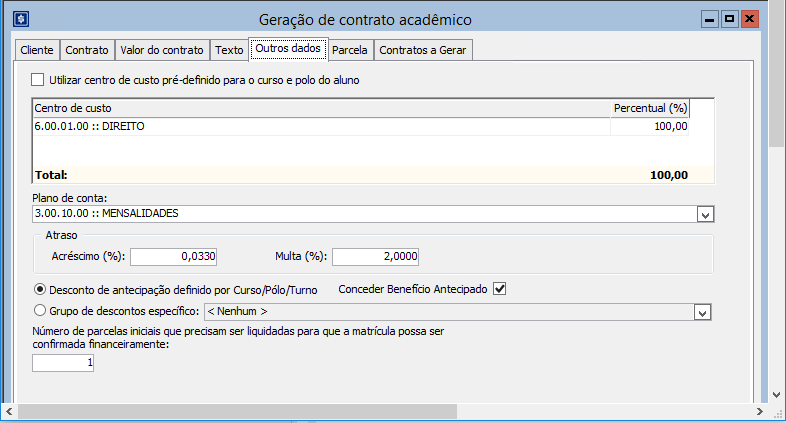Expand the Plano de conta dropdown
The image size is (786, 423).
coord(704,214)
